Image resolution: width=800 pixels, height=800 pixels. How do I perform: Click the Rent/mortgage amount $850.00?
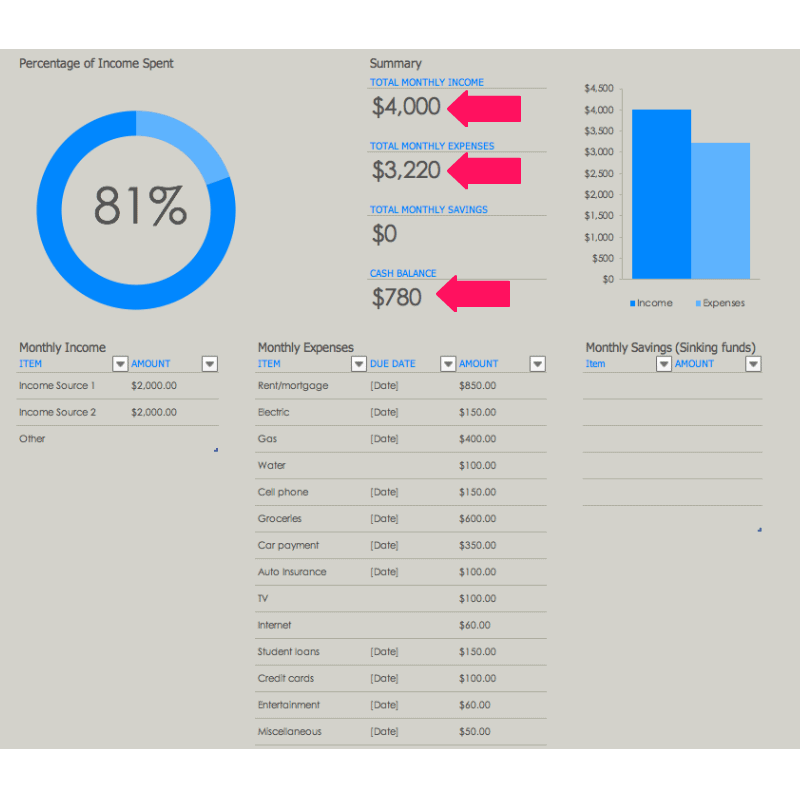(x=477, y=386)
